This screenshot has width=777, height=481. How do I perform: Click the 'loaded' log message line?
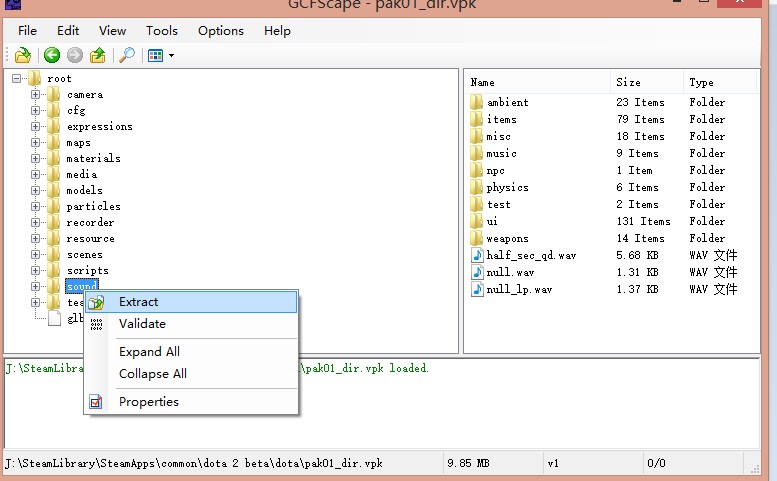(217, 368)
